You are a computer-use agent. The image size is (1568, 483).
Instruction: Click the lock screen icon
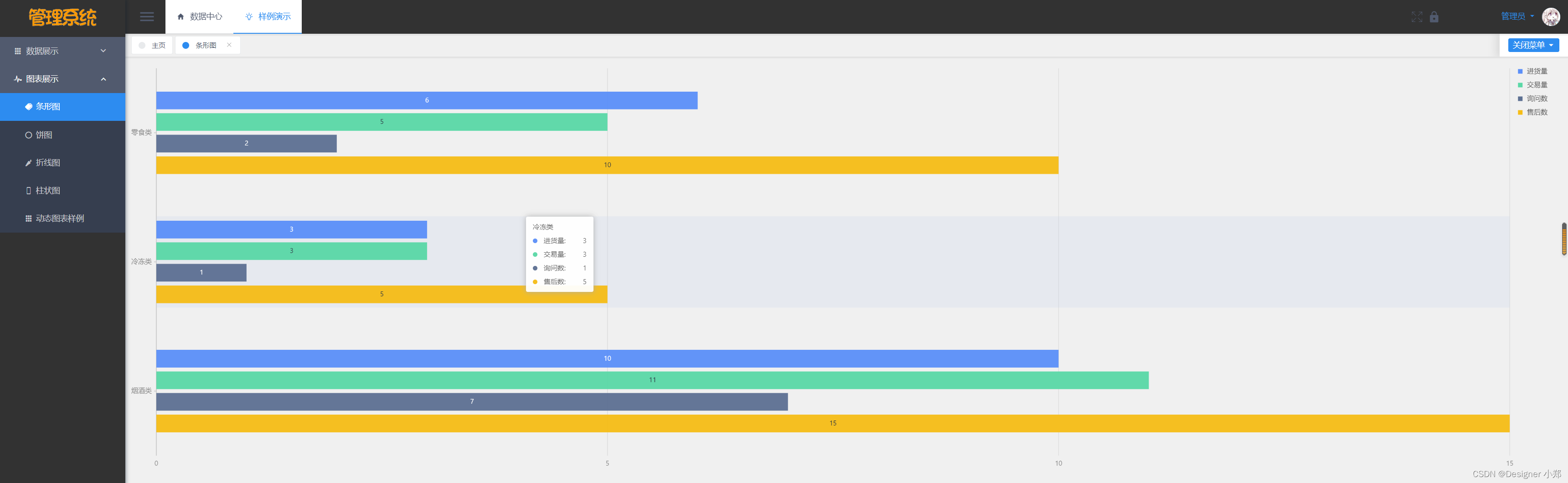coord(1434,17)
